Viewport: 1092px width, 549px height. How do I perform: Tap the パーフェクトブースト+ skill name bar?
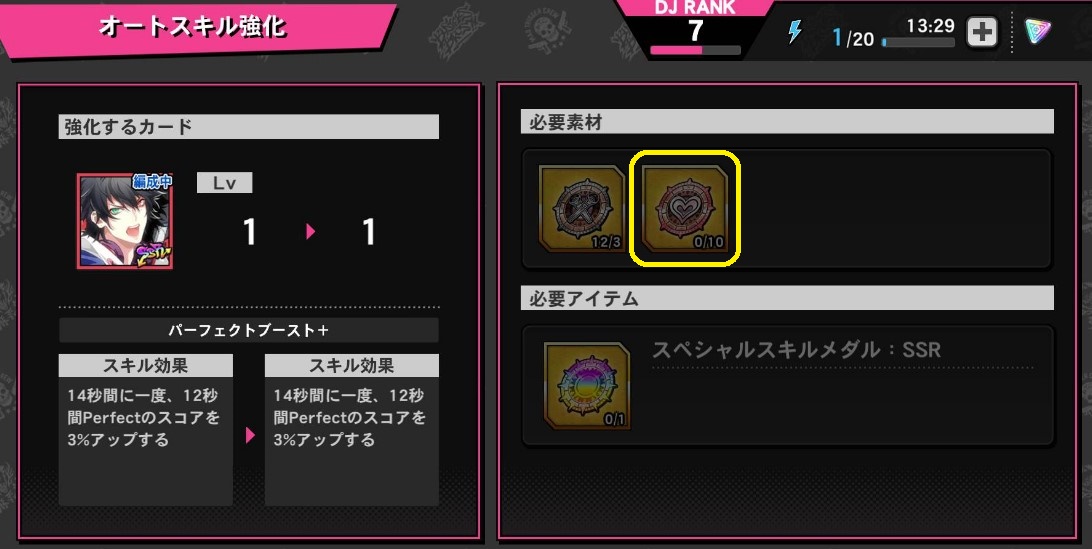(x=249, y=330)
